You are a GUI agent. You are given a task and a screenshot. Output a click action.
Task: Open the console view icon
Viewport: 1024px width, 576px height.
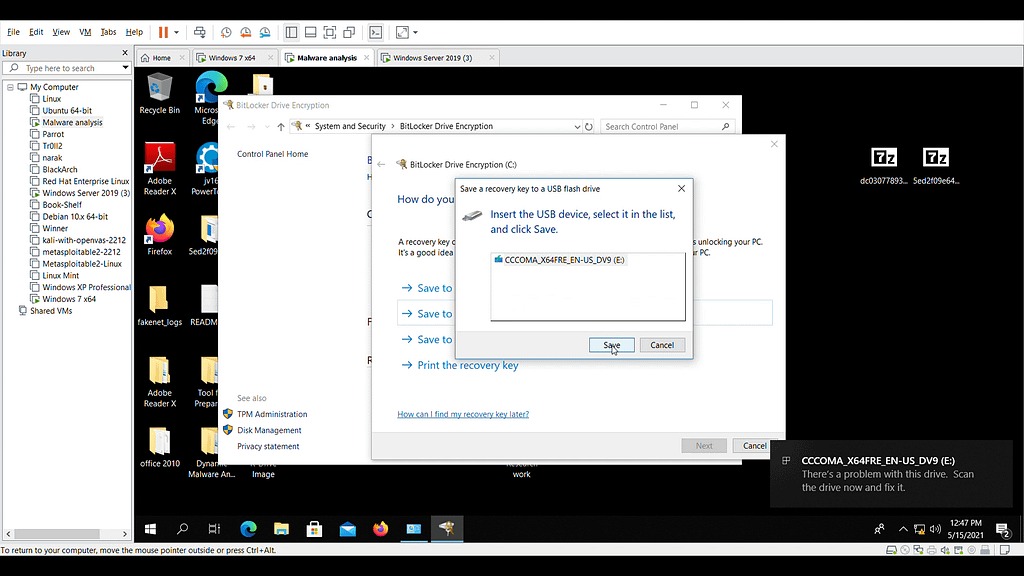pos(376,32)
